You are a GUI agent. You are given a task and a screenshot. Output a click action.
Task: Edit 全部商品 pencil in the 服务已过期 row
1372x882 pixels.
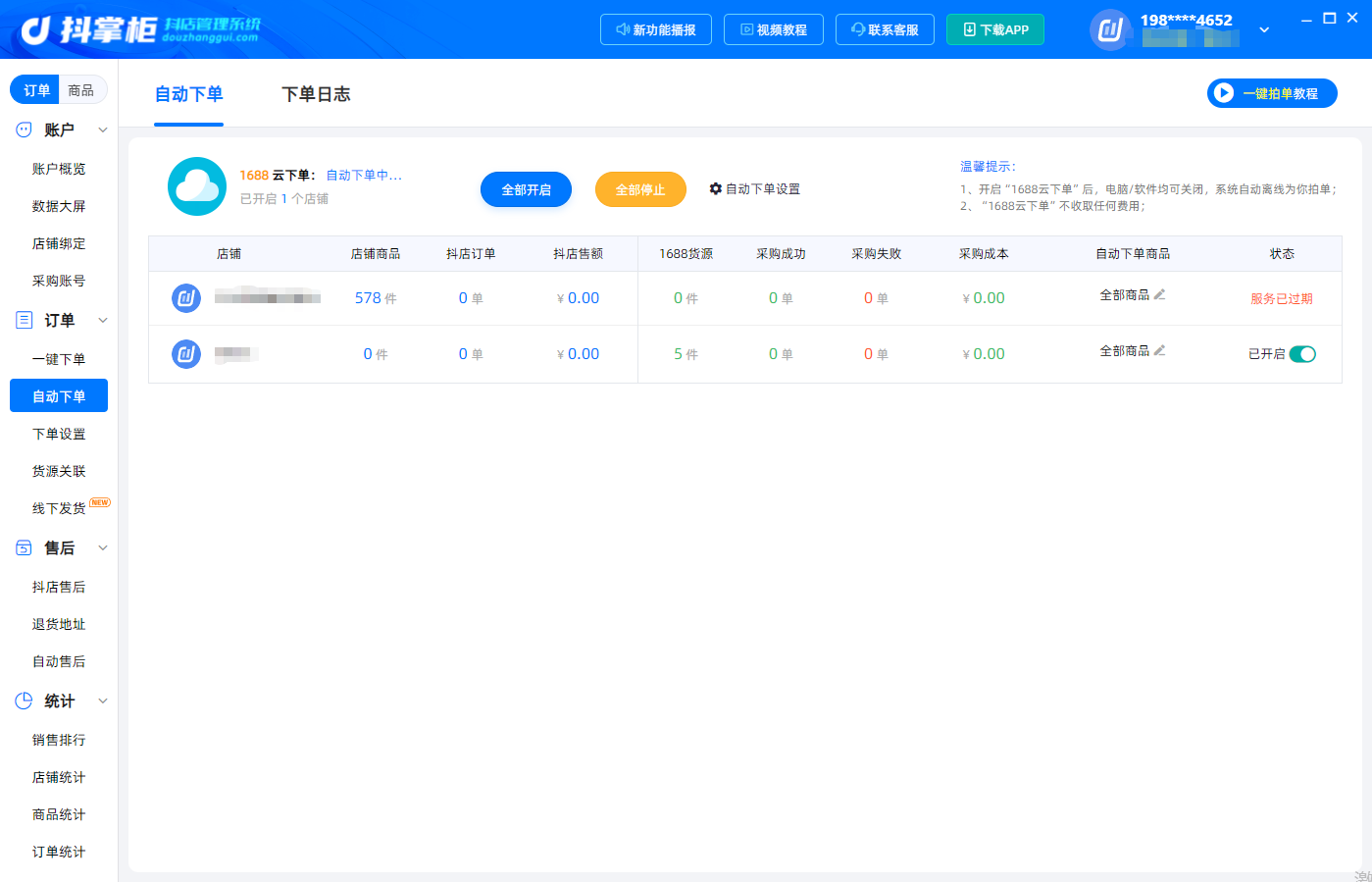pyautogui.click(x=1160, y=294)
